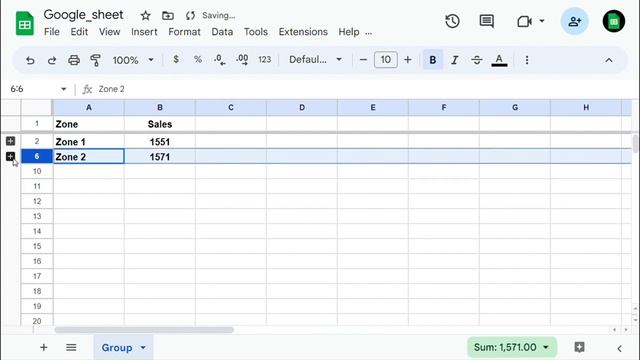640x360 pixels.
Task: Undo the last action
Action: 30,60
